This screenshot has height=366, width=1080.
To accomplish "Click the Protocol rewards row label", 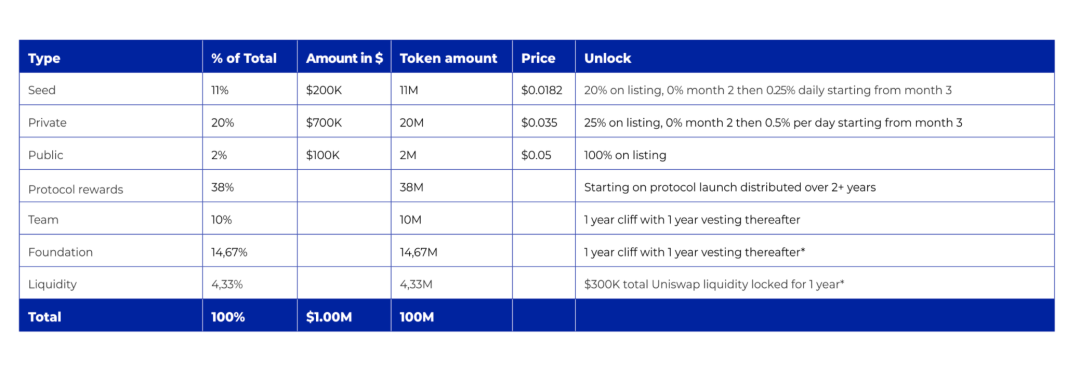I will 76,189.
